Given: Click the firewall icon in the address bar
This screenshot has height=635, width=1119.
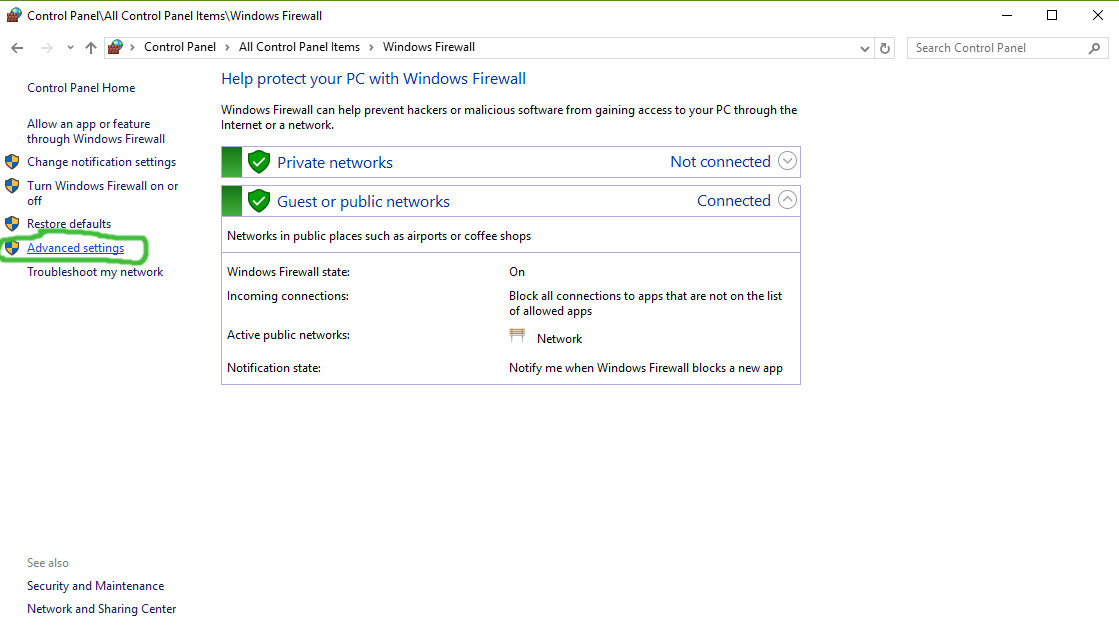Looking at the screenshot, I should [115, 47].
